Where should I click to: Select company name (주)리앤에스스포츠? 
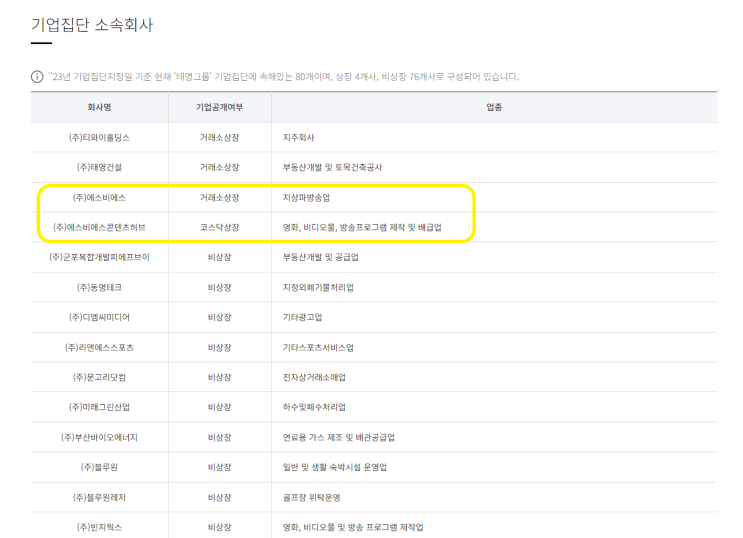(x=100, y=348)
